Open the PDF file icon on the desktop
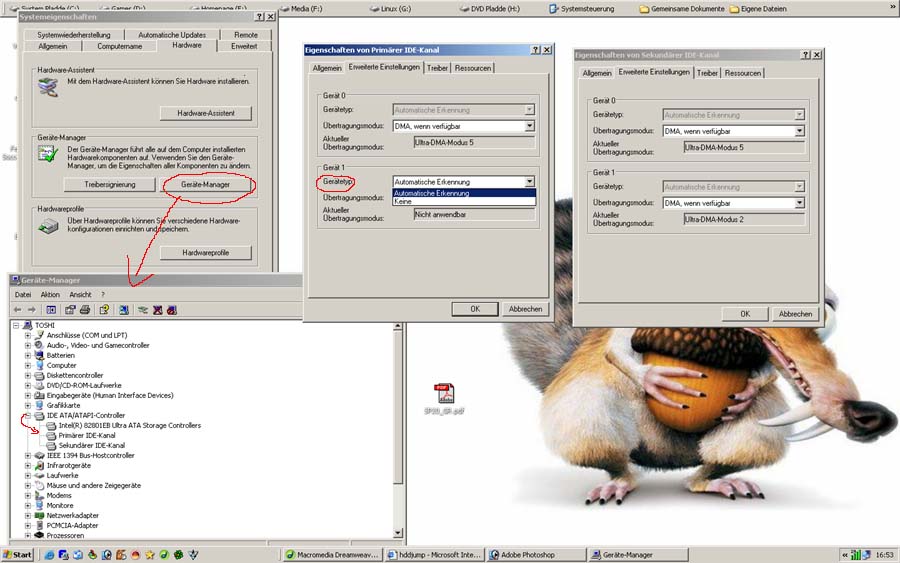 click(443, 393)
